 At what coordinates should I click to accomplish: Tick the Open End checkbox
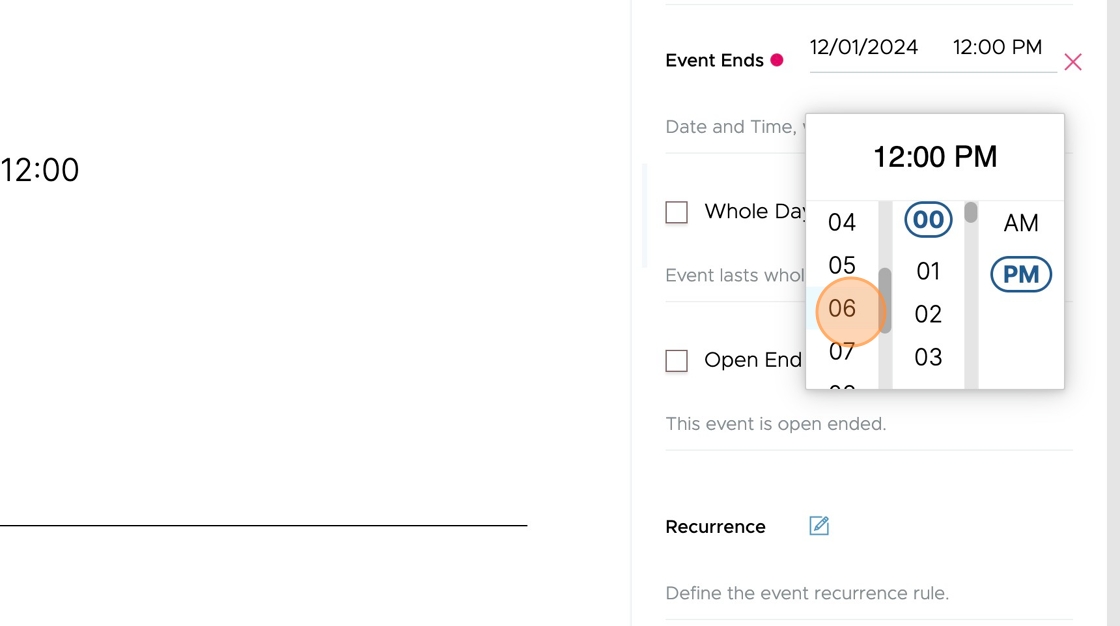pos(676,361)
